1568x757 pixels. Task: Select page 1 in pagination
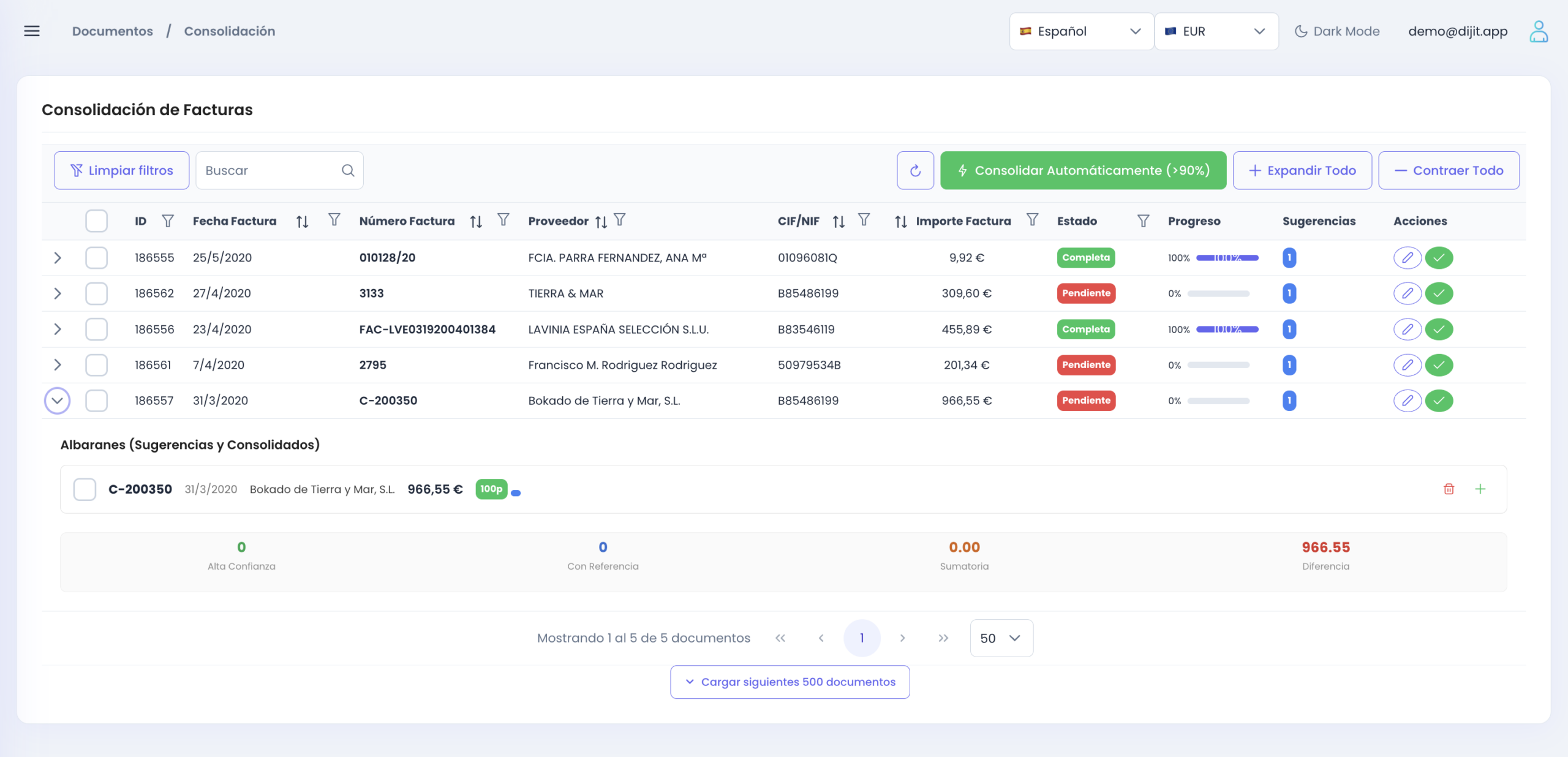click(x=861, y=638)
